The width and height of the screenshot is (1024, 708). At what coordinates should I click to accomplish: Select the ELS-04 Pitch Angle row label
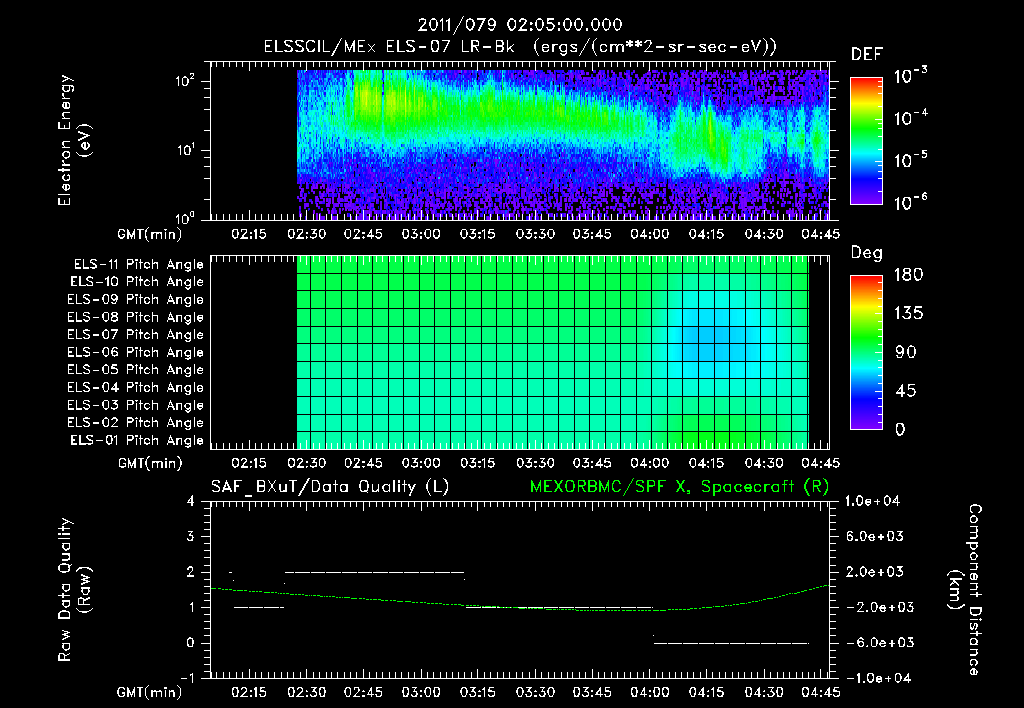coord(135,387)
